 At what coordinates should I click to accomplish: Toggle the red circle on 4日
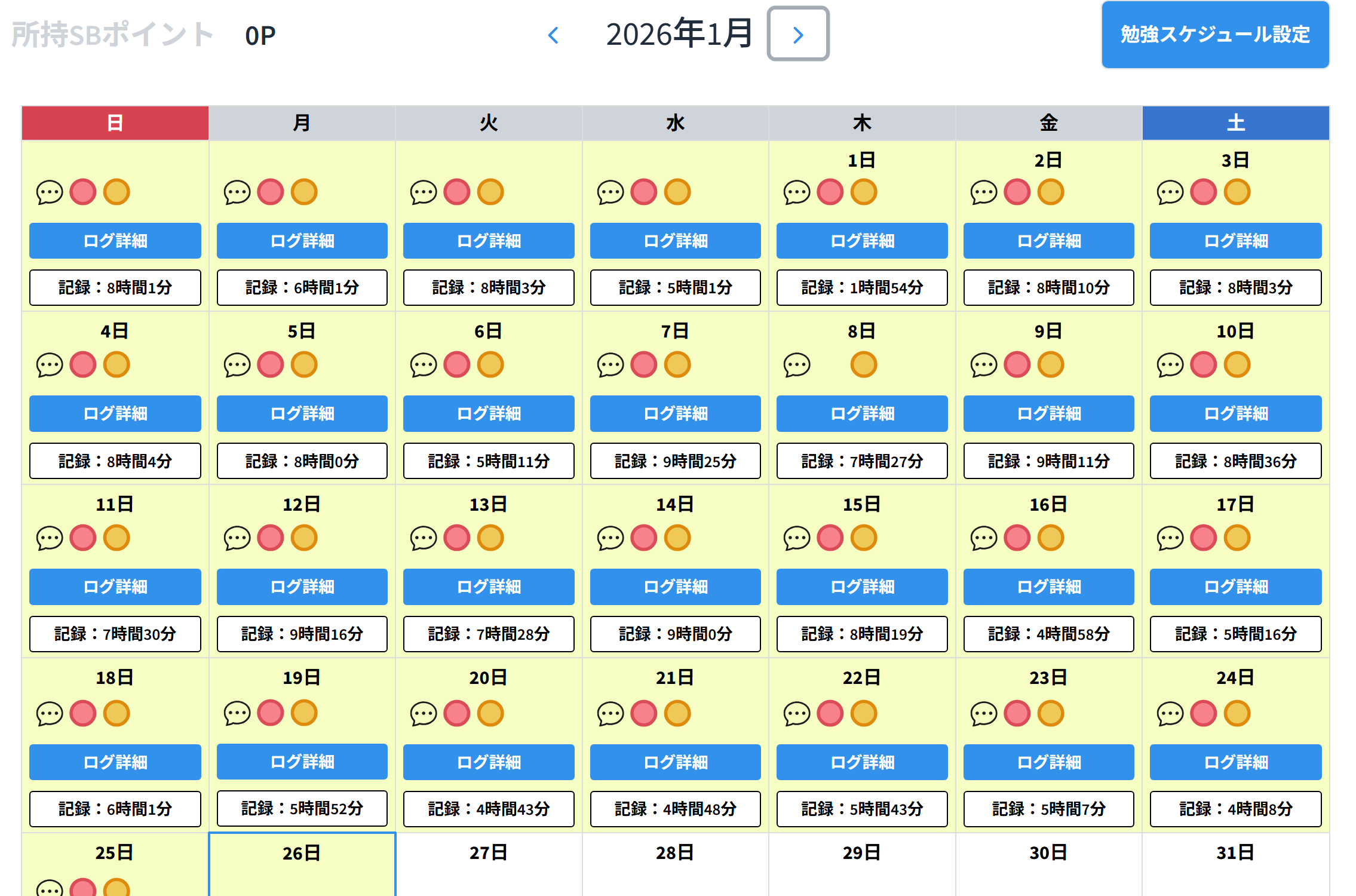point(82,364)
